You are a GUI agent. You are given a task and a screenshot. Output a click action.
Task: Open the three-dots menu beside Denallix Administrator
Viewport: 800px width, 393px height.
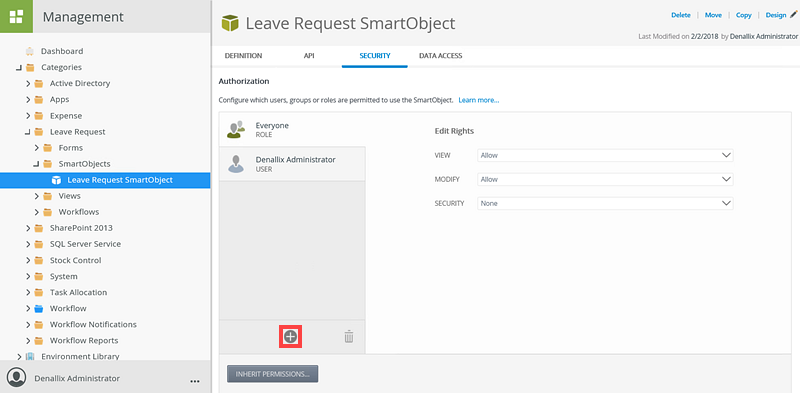pos(194,381)
